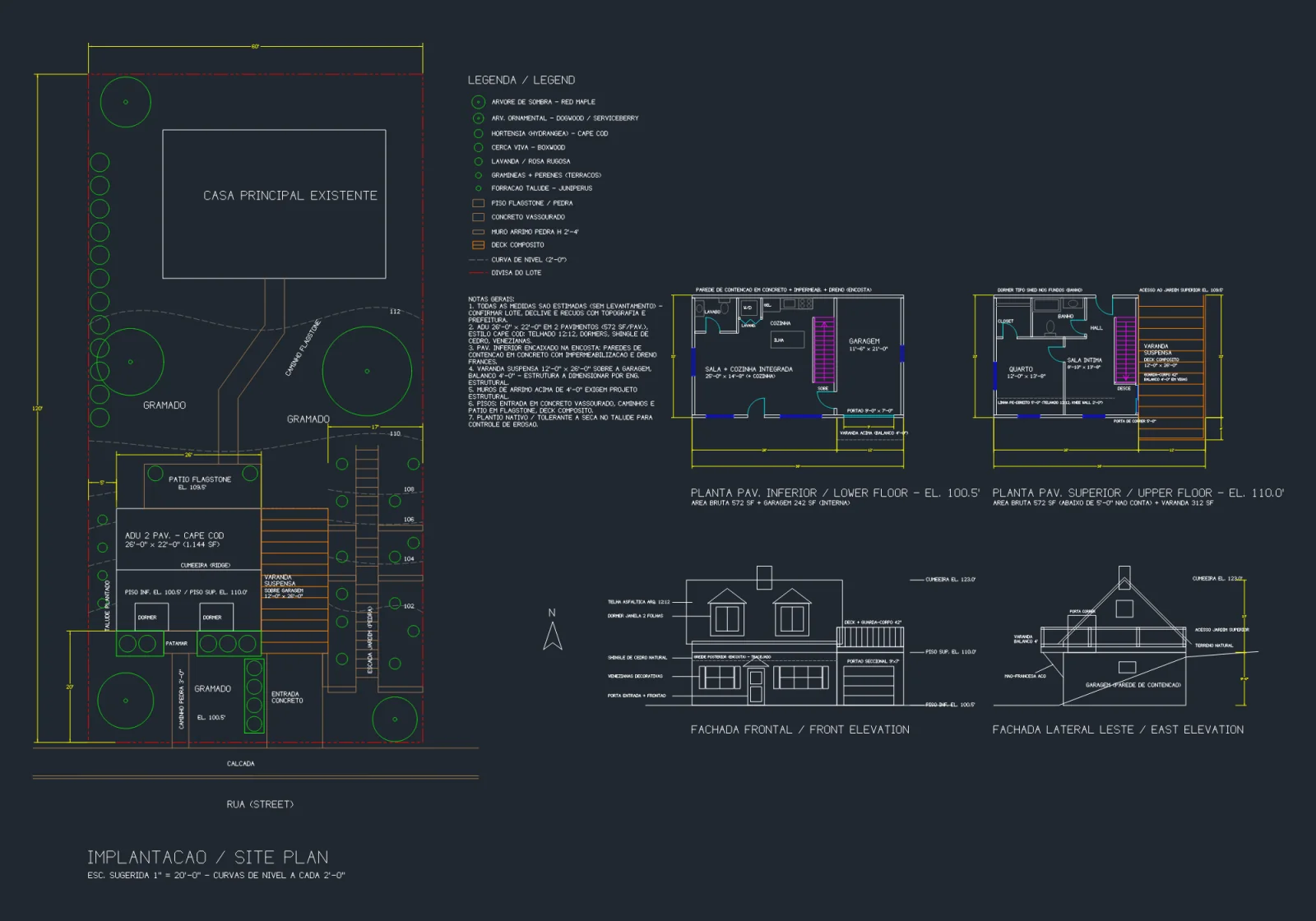
Task: Click the north arrow symbol
Action: (x=553, y=635)
